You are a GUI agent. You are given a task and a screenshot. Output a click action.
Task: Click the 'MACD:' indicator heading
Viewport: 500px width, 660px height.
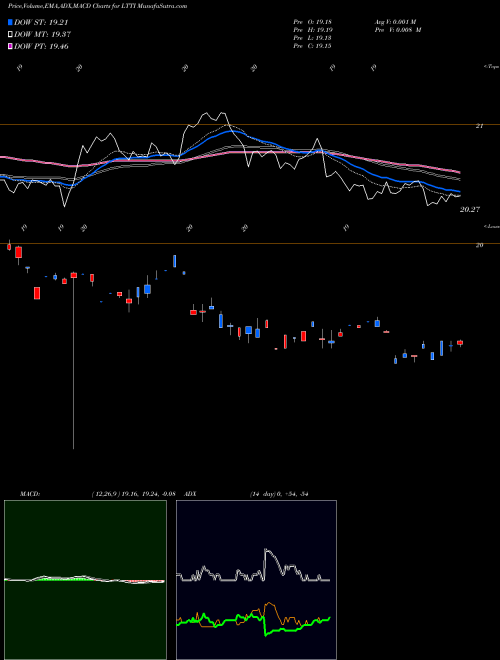(30, 494)
